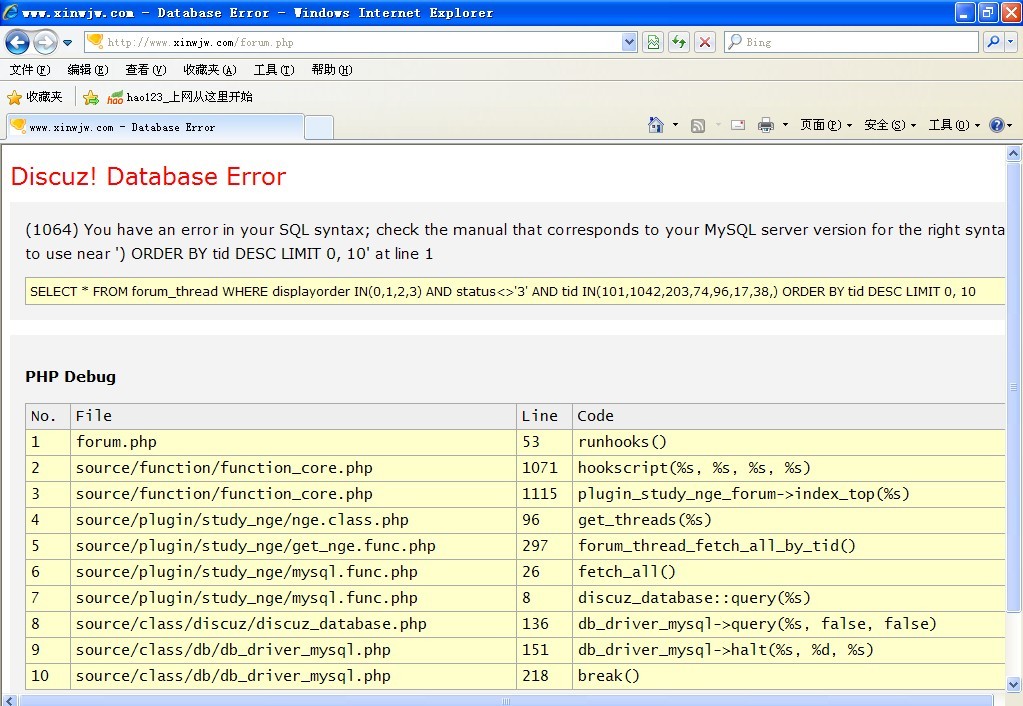Click the plugin_study_nge_forum->index_top(%s) cell
This screenshot has width=1023, height=706.
click(x=788, y=494)
